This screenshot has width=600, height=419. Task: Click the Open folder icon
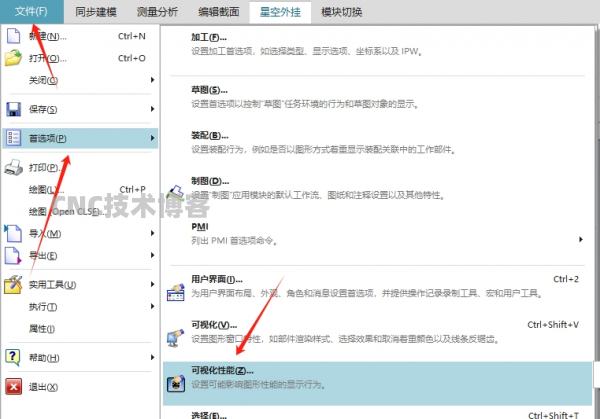(x=14, y=58)
